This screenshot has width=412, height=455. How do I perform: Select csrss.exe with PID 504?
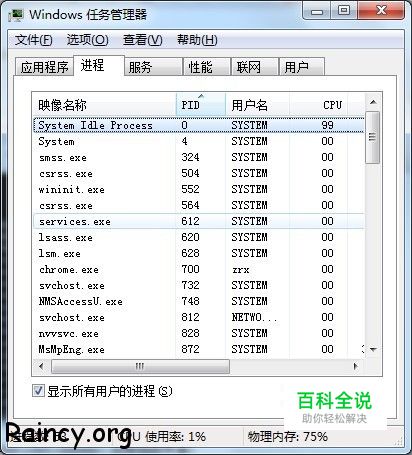pos(199,173)
